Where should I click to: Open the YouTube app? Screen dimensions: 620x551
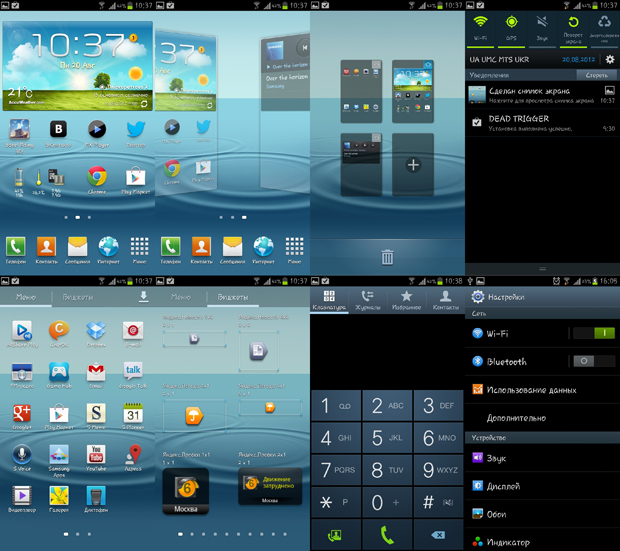tap(96, 454)
